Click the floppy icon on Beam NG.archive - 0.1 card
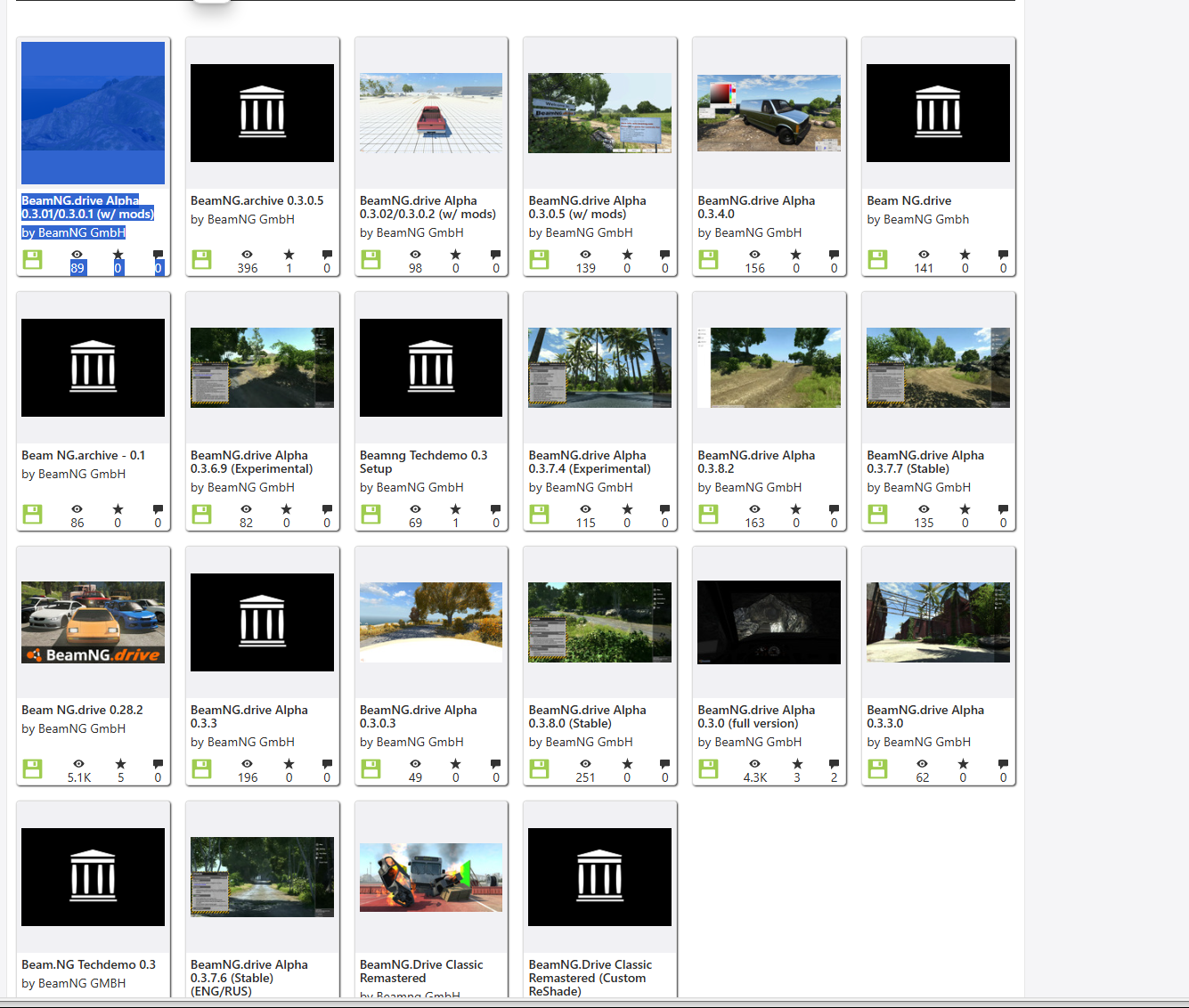Viewport: 1189px width, 1008px height. [33, 514]
